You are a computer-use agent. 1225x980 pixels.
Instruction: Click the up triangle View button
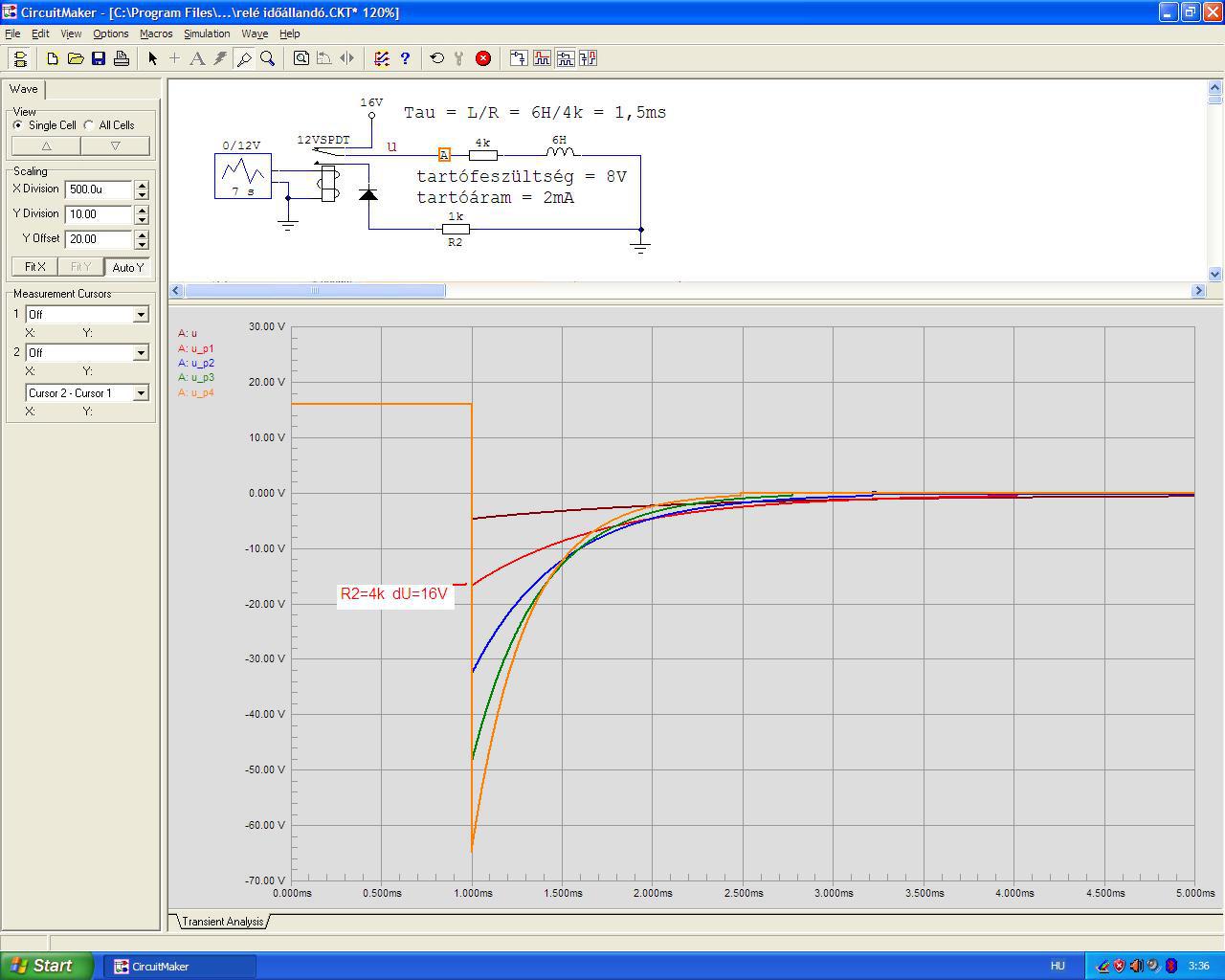click(46, 146)
